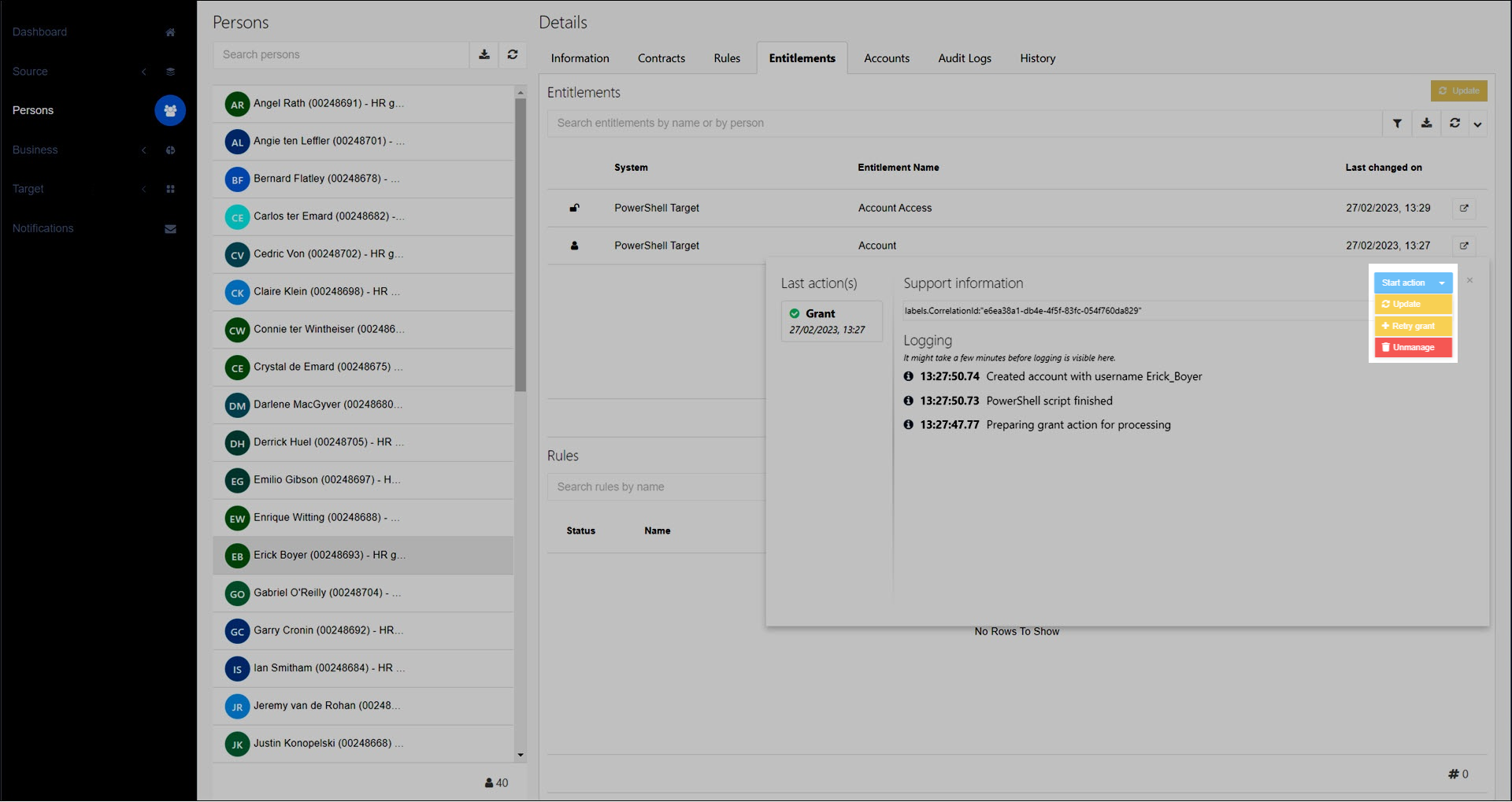The width and height of the screenshot is (1512, 802).
Task: Open Account Access entitlement in new window
Action: (x=1464, y=209)
